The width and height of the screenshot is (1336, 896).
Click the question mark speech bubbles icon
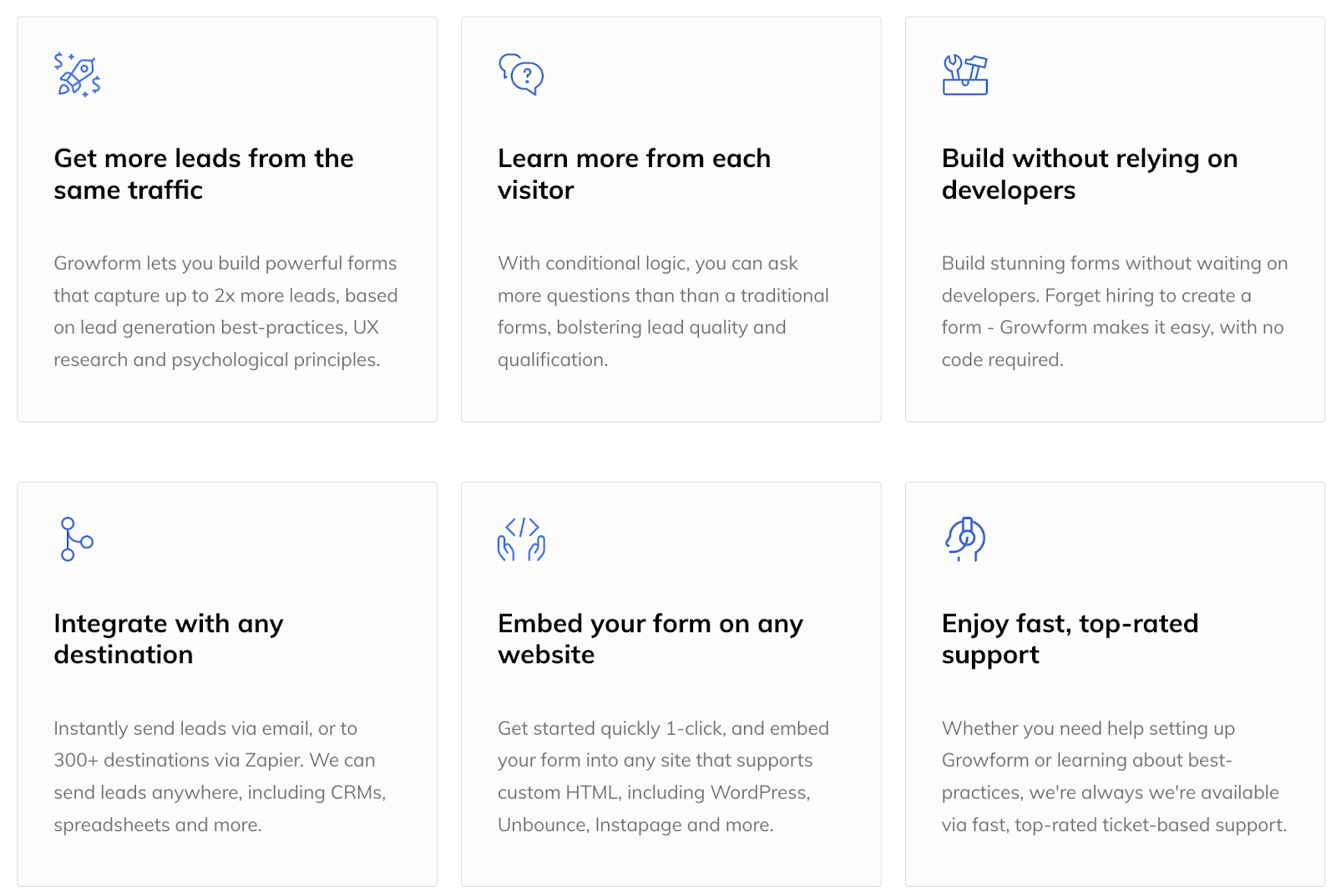tap(521, 75)
